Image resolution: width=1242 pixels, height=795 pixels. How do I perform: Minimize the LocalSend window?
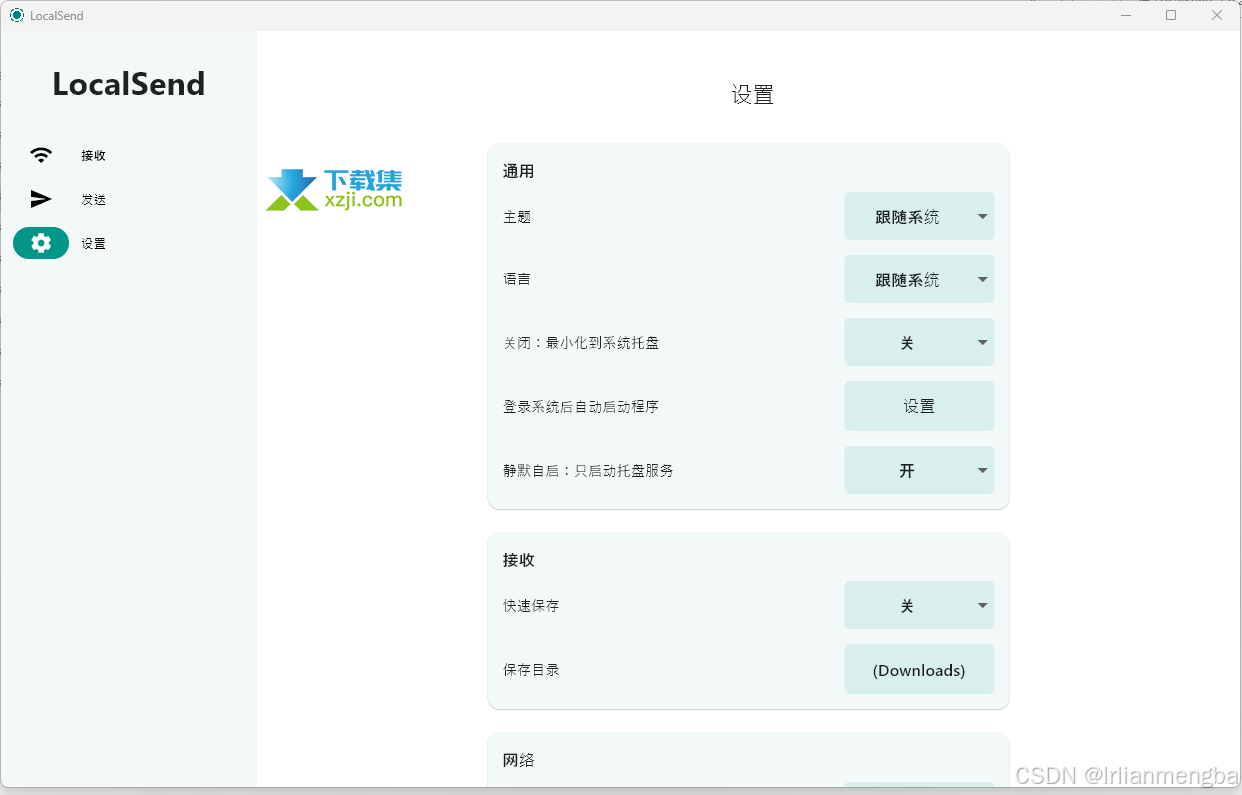click(x=1125, y=15)
